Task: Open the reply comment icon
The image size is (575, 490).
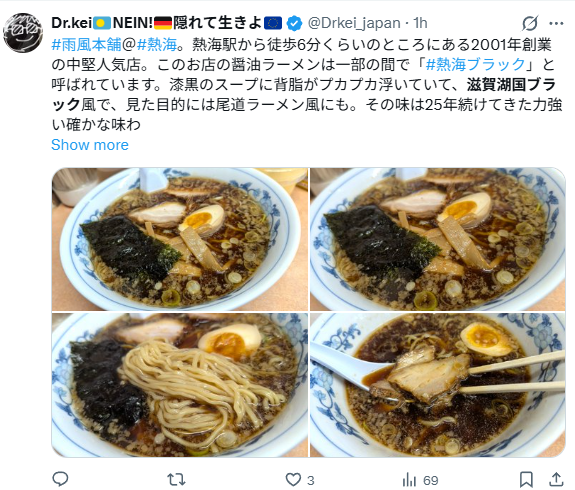Action: [61, 479]
